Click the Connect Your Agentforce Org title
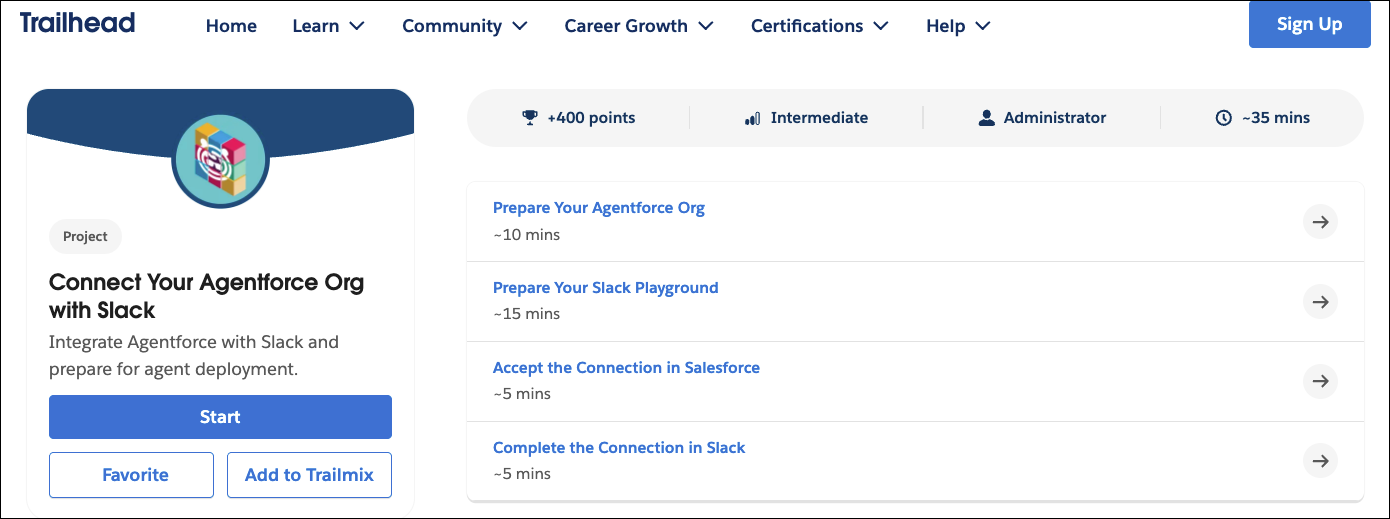This screenshot has width=1390, height=519. pos(206,296)
